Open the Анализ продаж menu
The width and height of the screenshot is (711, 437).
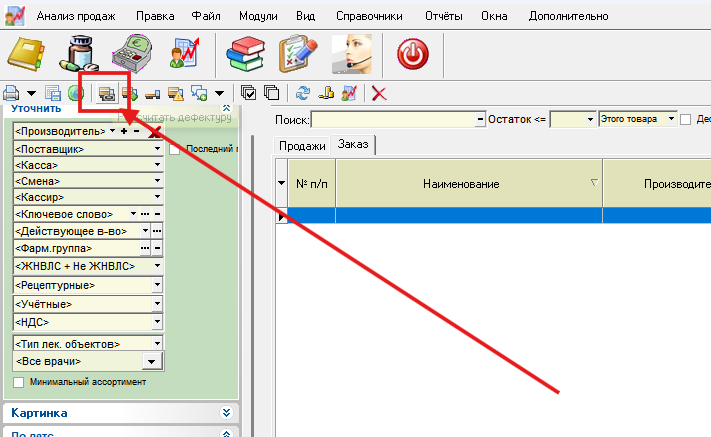[x=76, y=16]
